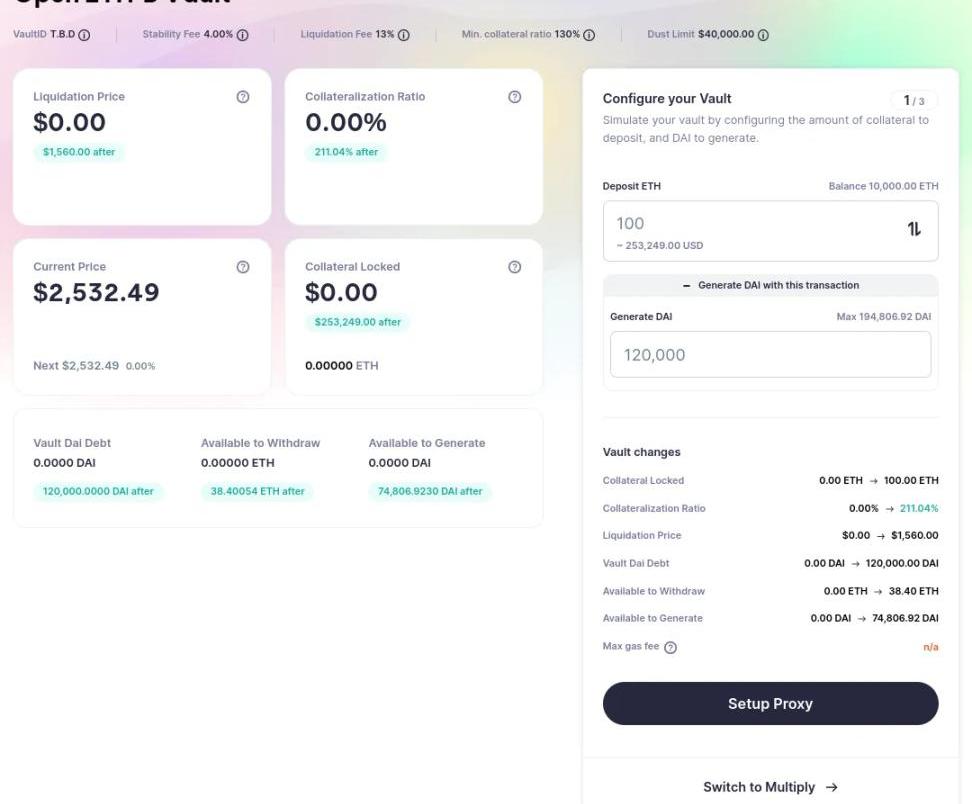Collapse Generate DAI with this transaction
The image size is (972, 804).
770,285
